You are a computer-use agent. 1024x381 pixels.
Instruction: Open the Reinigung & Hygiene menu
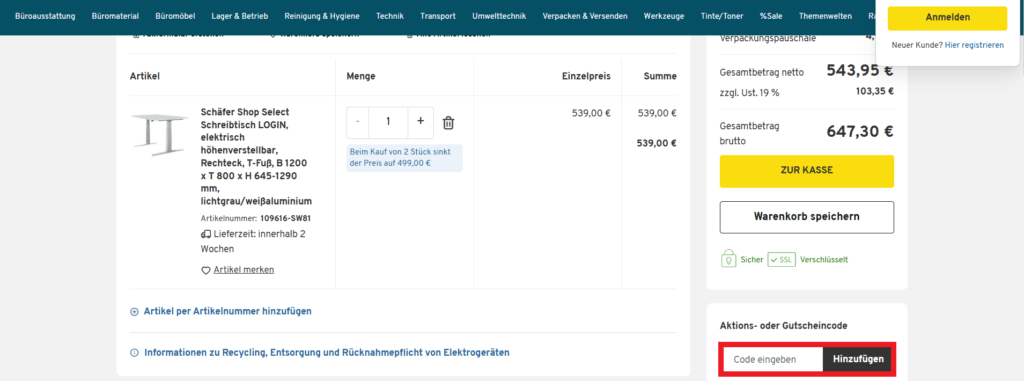[322, 16]
